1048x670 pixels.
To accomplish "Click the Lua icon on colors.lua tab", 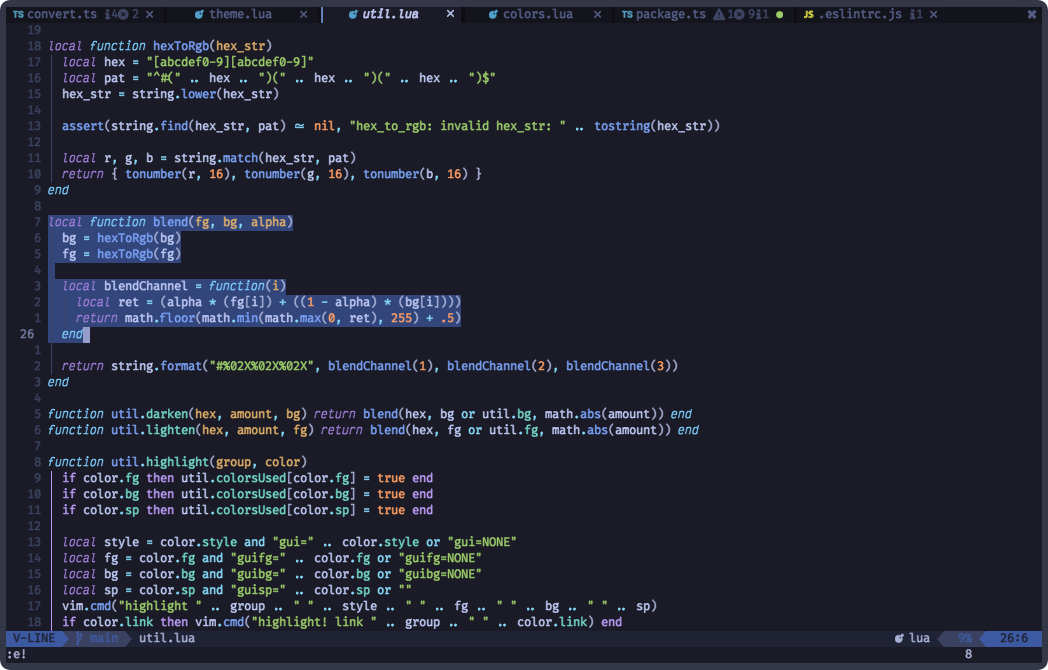I will (492, 14).
